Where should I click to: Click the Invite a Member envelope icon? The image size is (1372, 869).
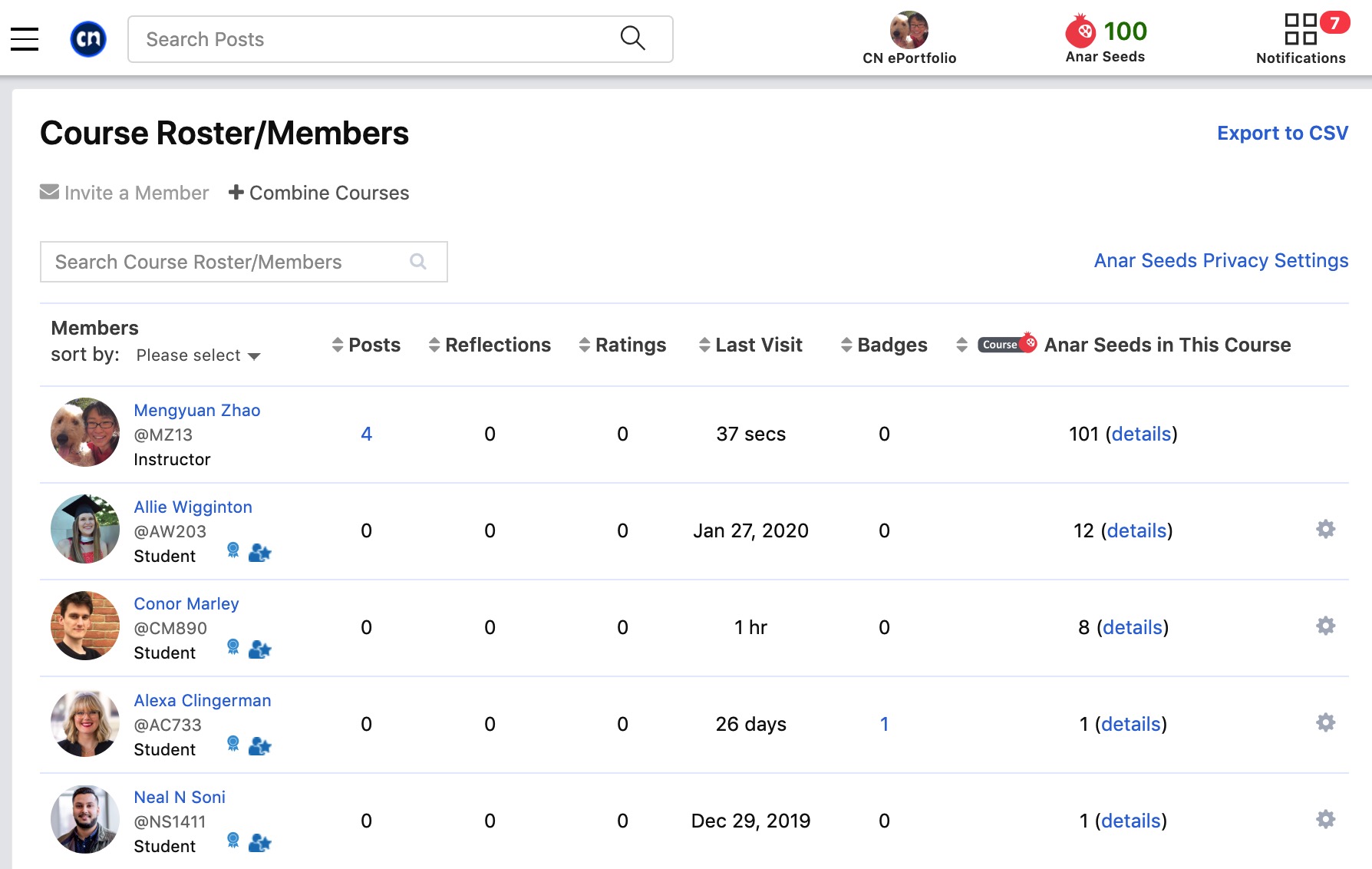point(49,192)
